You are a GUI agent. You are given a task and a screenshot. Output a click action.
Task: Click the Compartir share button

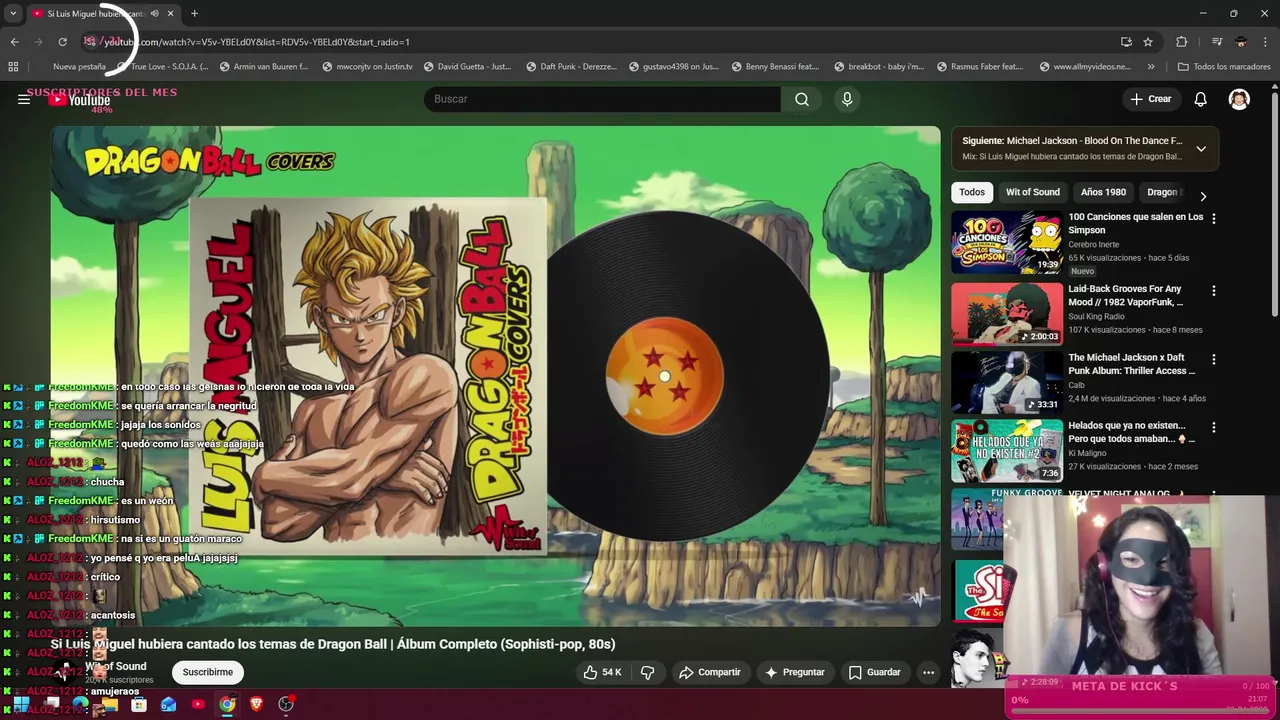click(x=710, y=672)
